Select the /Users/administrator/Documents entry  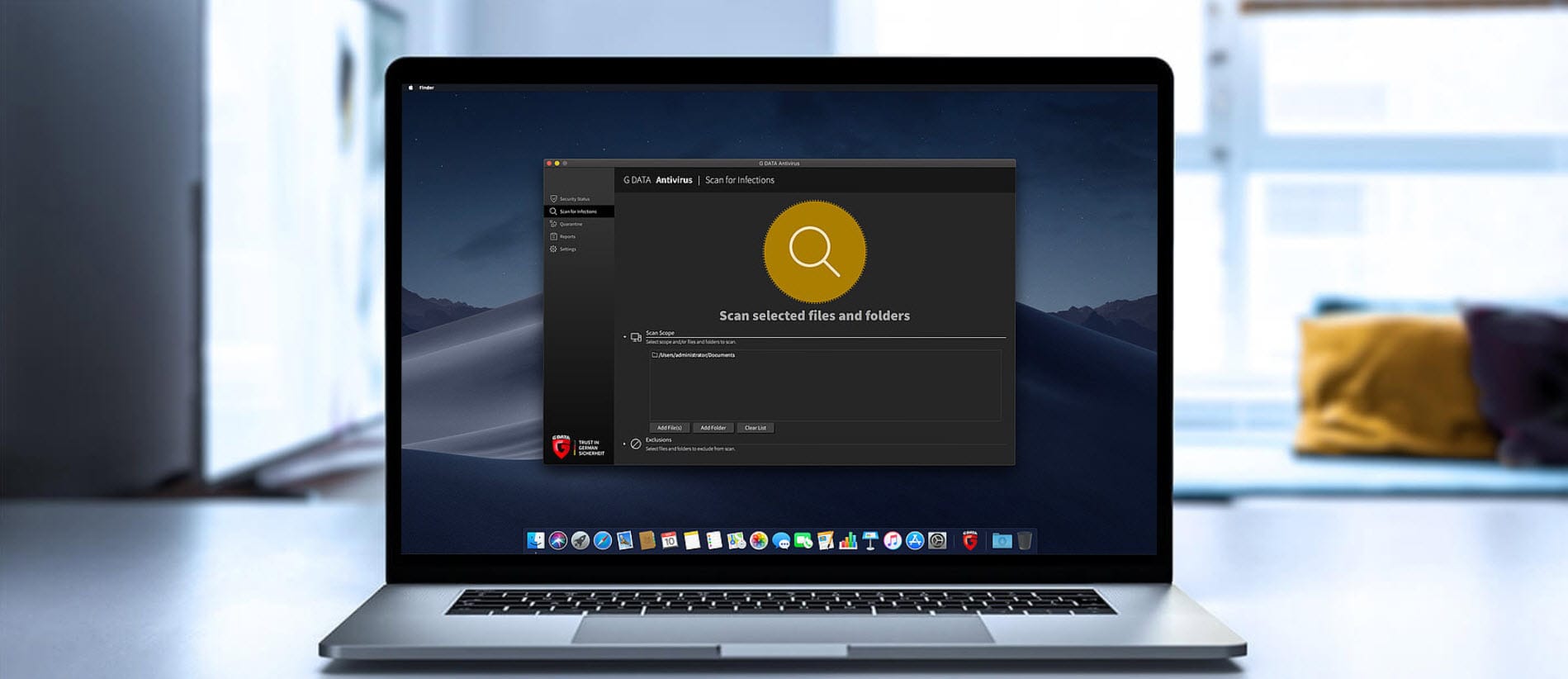point(694,355)
